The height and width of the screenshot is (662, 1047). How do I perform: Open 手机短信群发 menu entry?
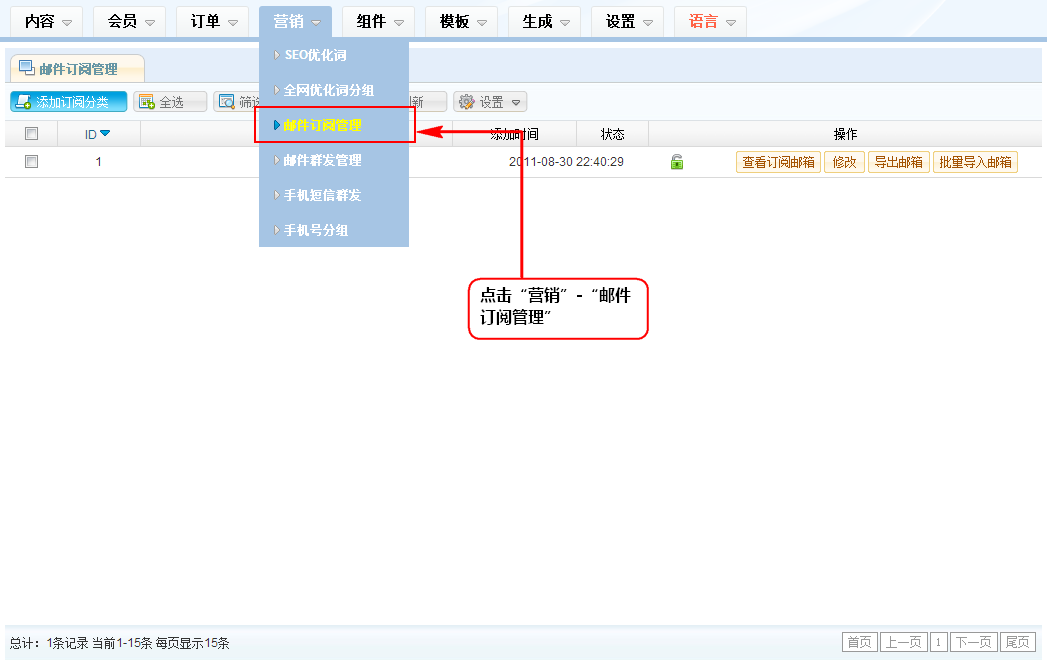(322, 195)
